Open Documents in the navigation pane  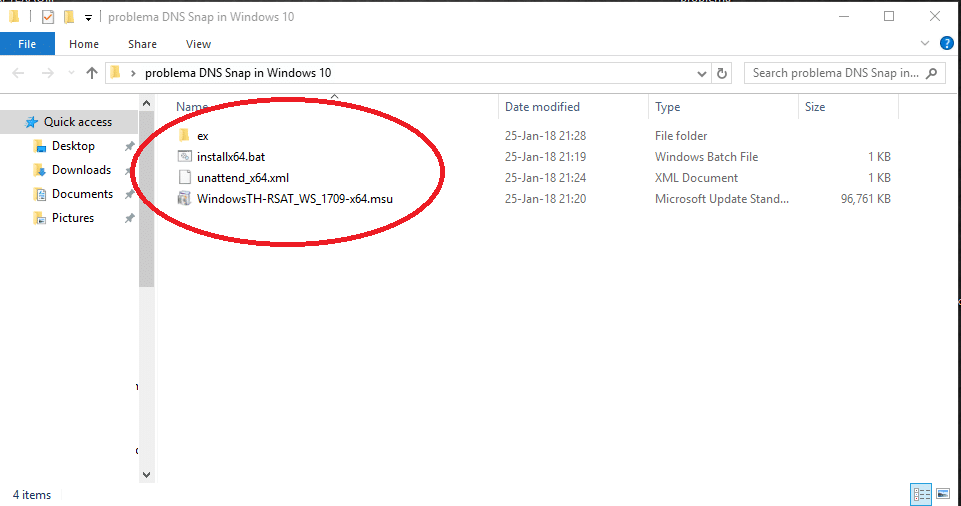tap(82, 194)
